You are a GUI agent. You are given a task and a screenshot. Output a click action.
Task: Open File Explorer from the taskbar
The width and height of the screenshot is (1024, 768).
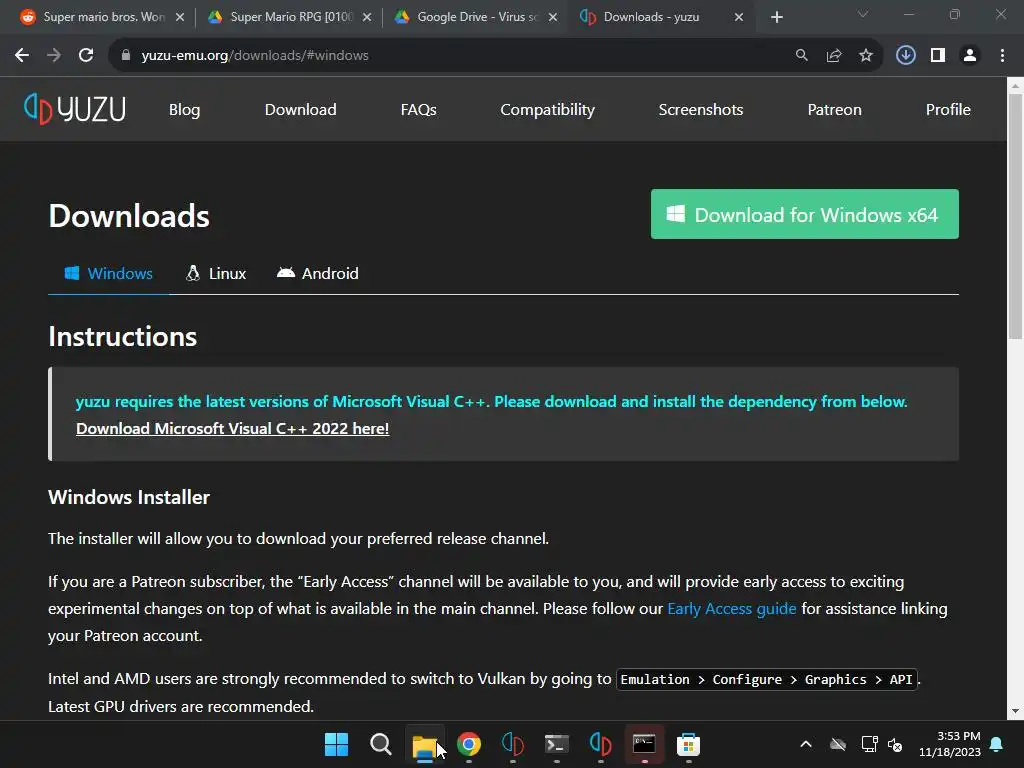tap(424, 744)
